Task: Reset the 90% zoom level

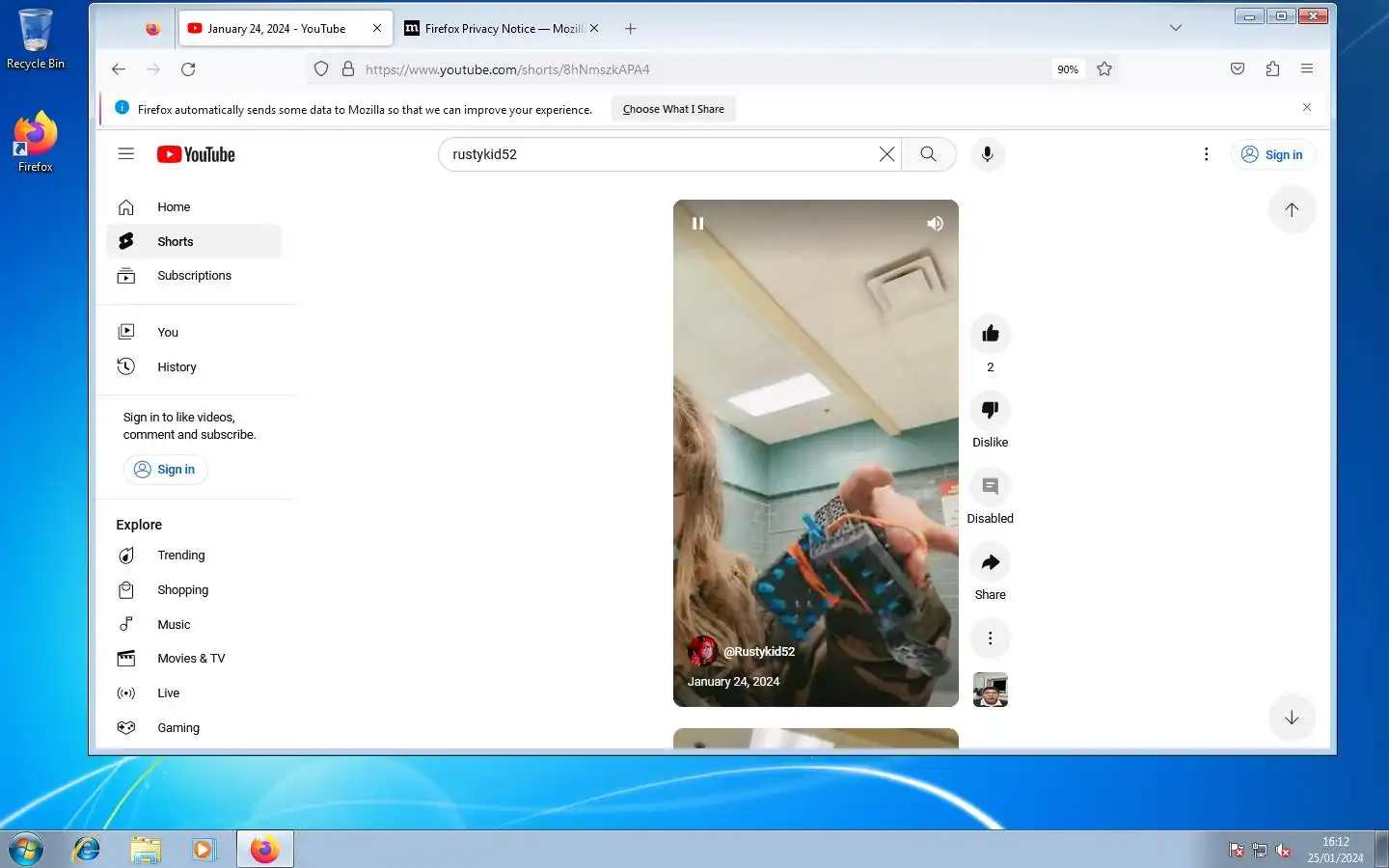Action: pyautogui.click(x=1067, y=69)
